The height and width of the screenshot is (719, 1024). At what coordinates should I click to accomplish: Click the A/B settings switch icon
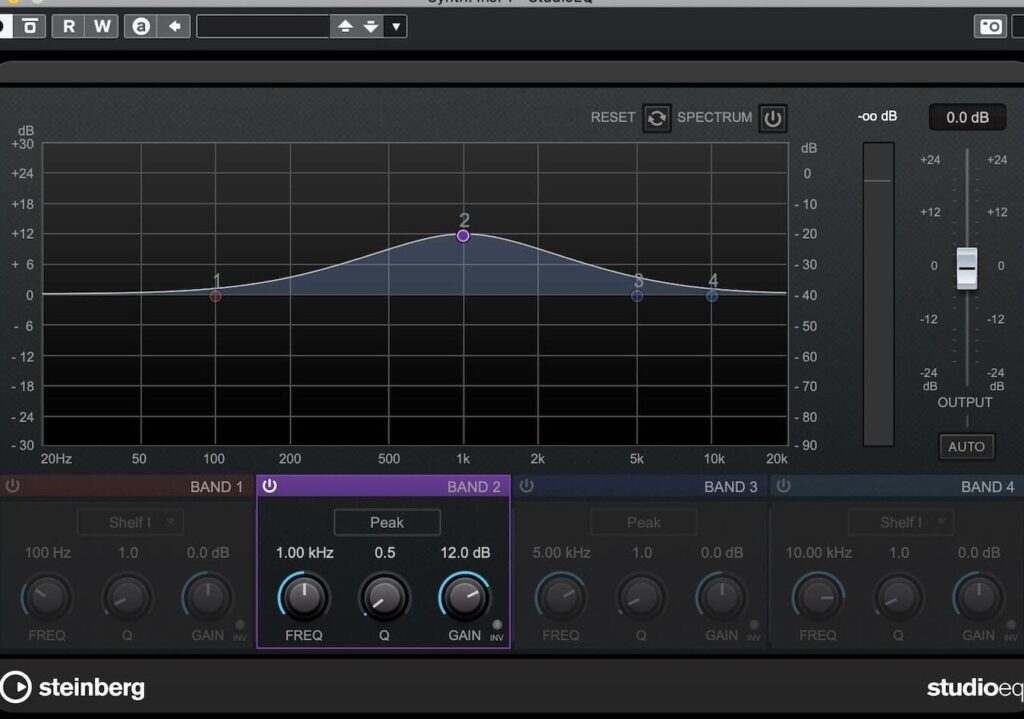pos(141,26)
